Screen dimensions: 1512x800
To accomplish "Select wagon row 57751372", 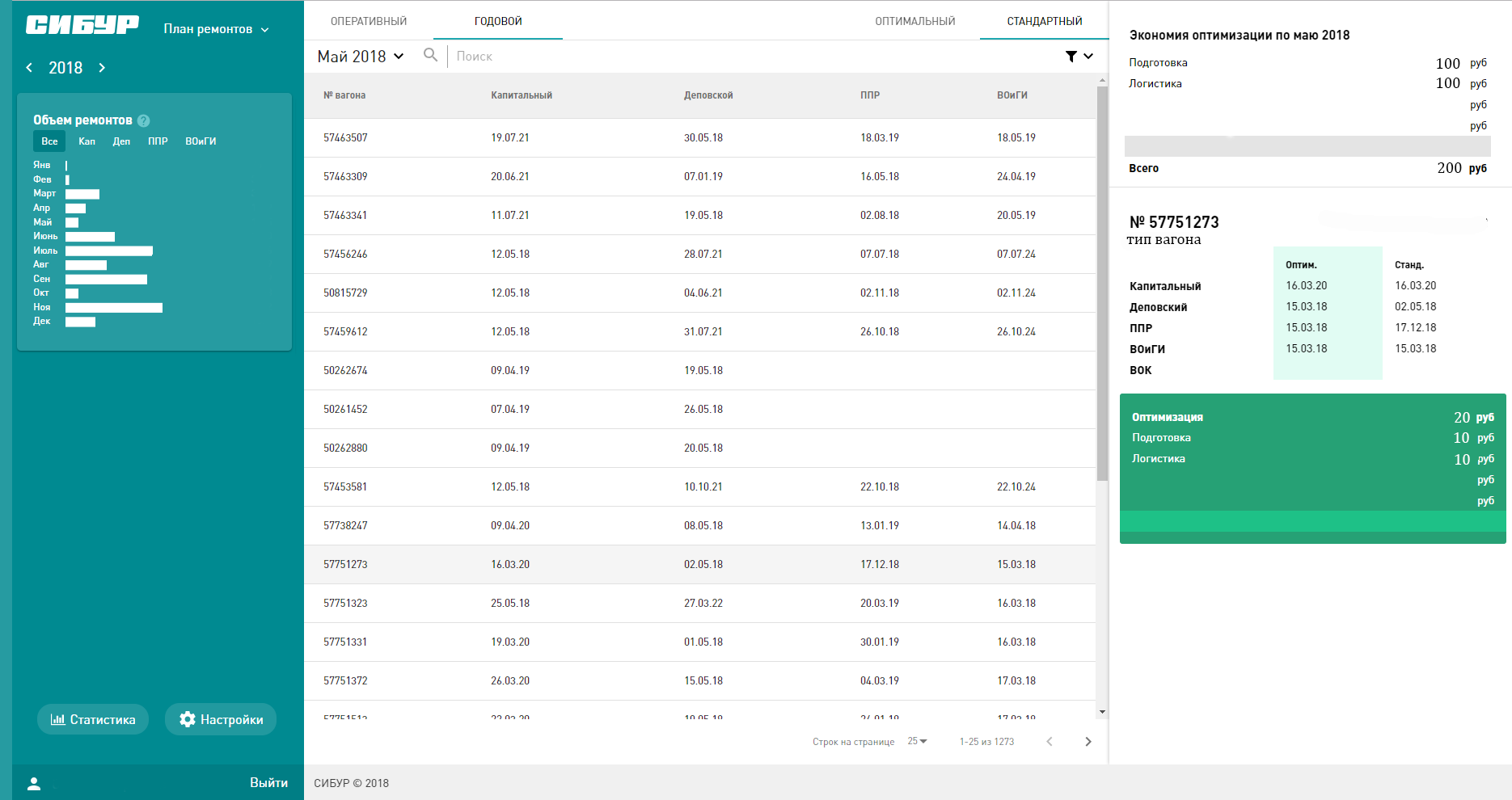I will point(700,681).
